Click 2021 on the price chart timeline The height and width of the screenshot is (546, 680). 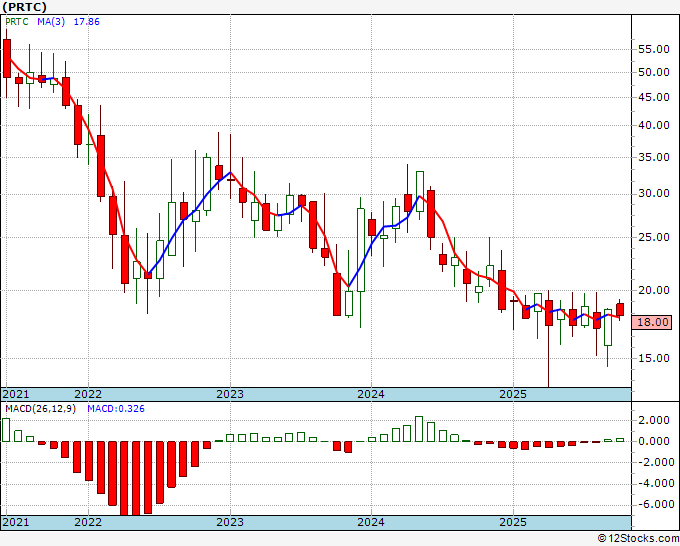click(x=16, y=394)
